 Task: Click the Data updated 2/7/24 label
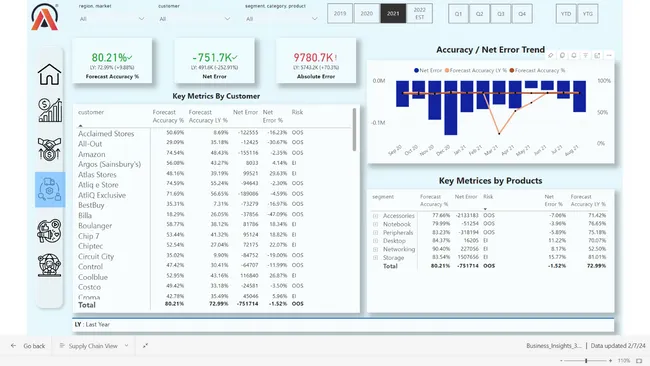pyautogui.click(x=618, y=346)
